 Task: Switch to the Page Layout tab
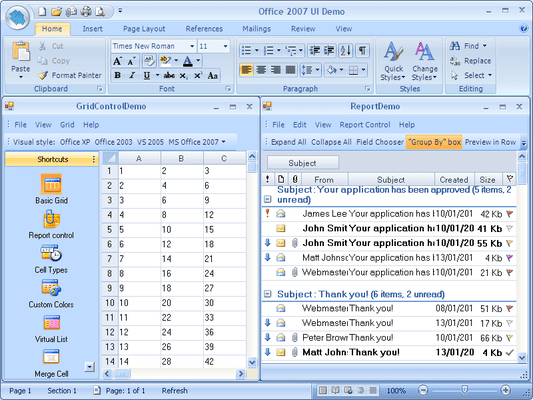(144, 29)
